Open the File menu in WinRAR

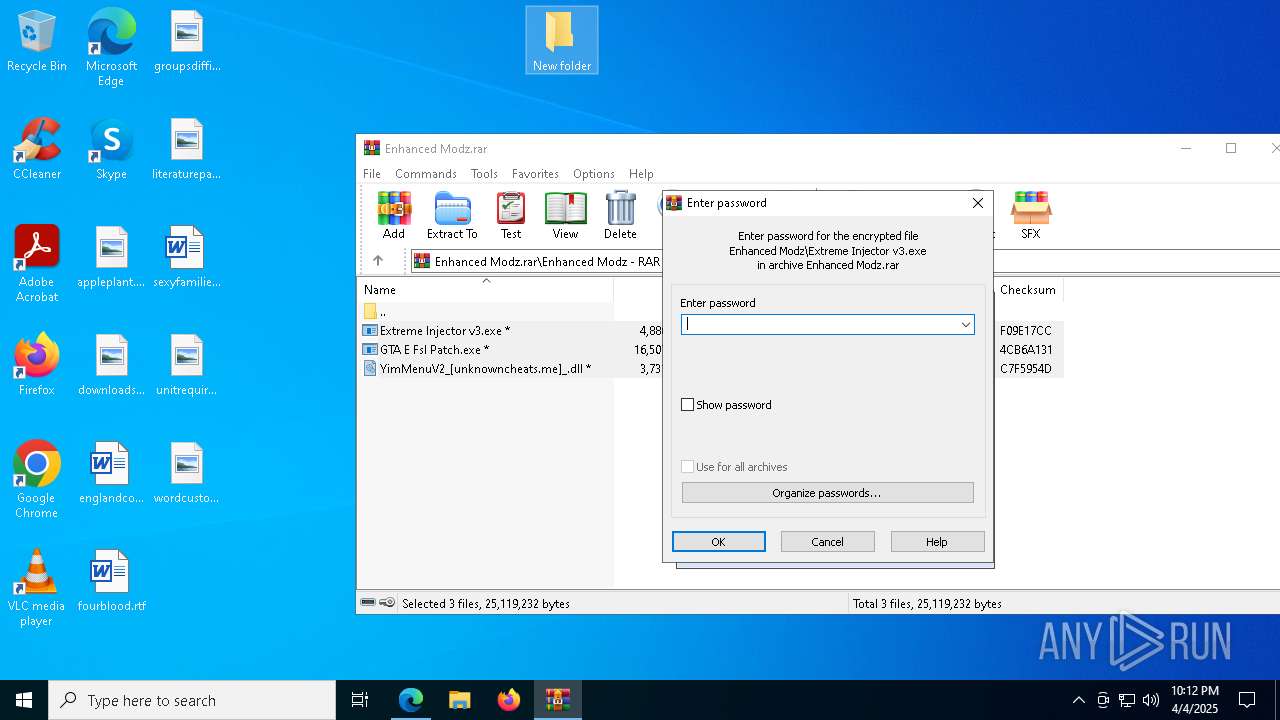[x=372, y=173]
